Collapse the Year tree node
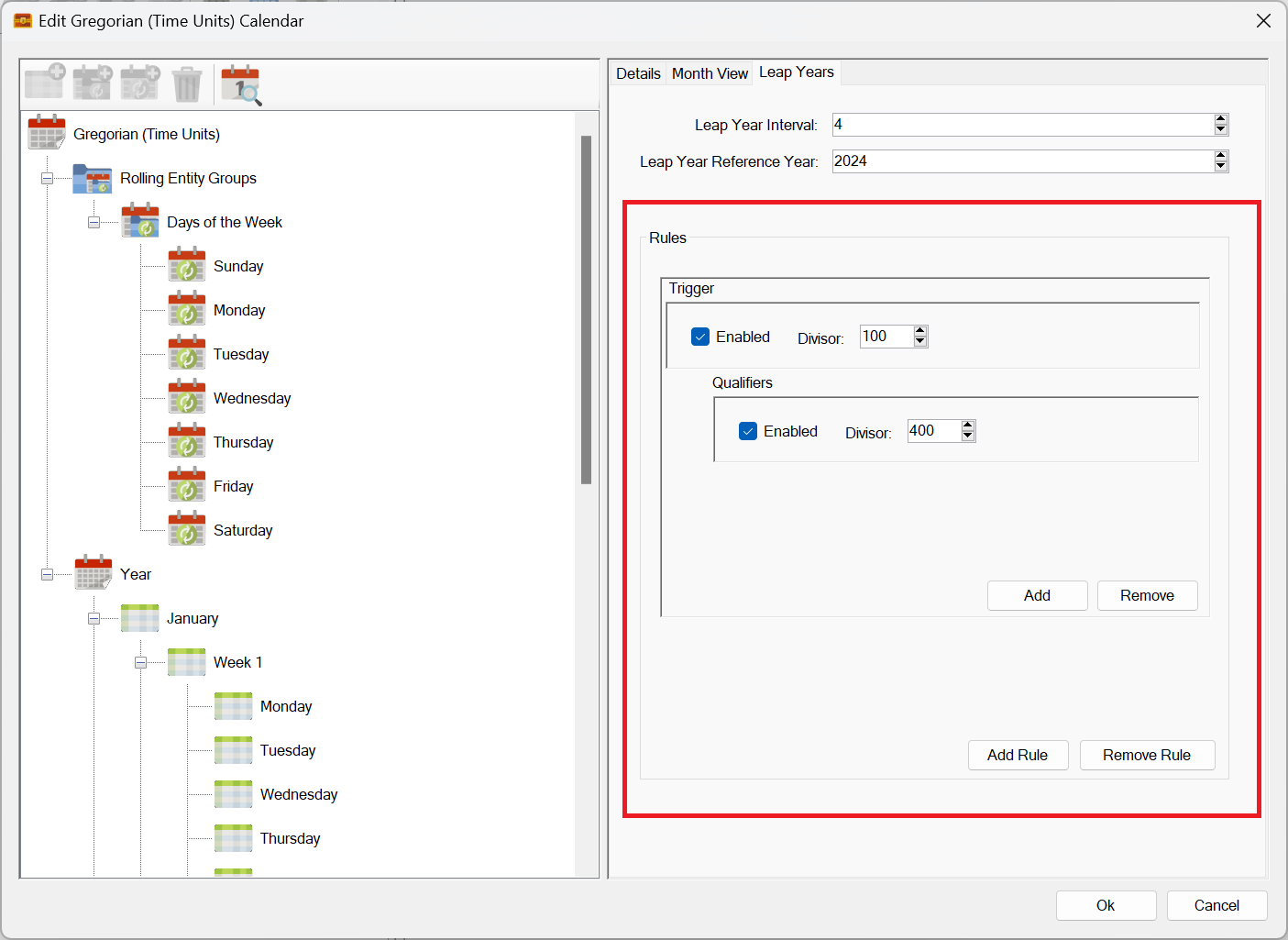This screenshot has height=940, width=1288. point(47,574)
